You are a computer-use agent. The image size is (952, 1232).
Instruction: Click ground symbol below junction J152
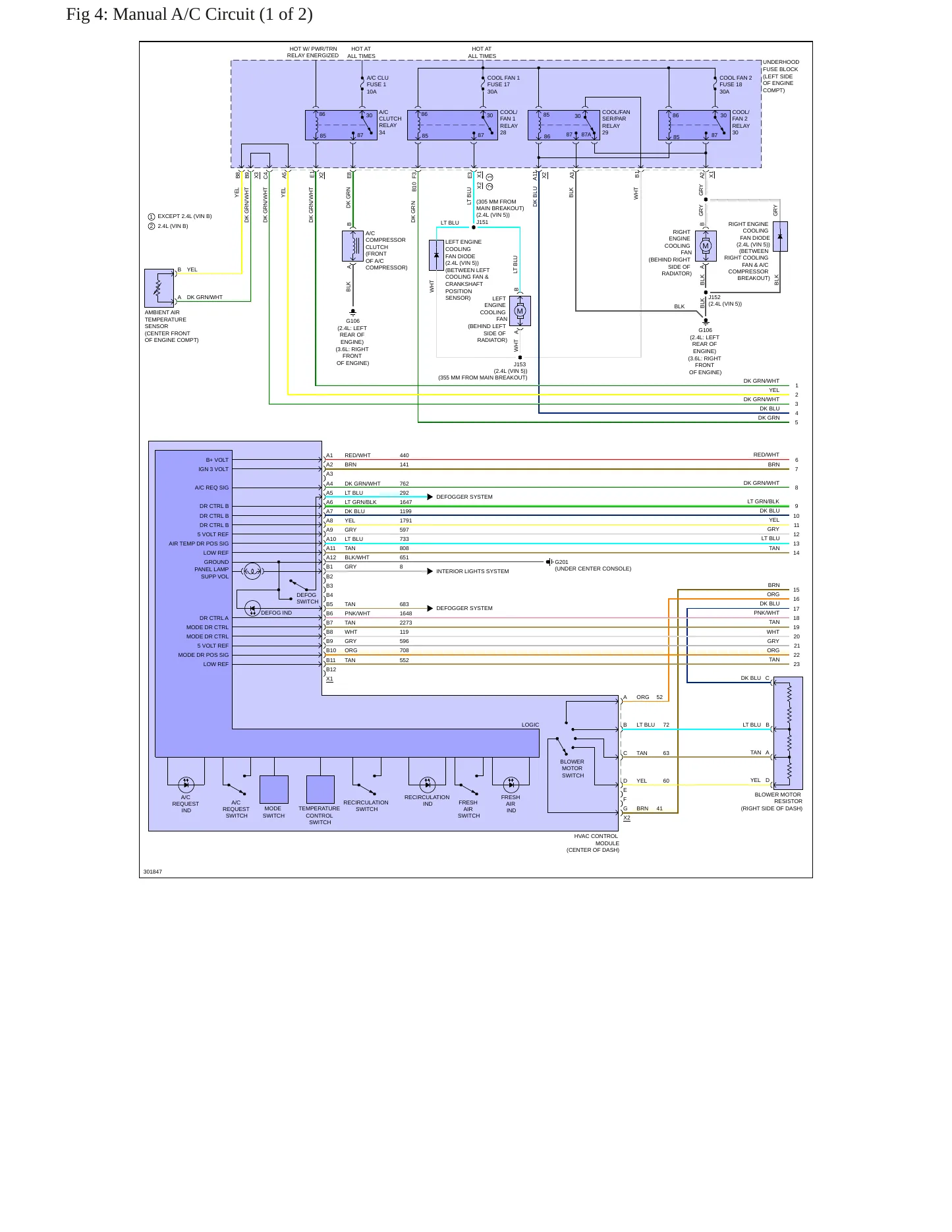tap(706, 322)
